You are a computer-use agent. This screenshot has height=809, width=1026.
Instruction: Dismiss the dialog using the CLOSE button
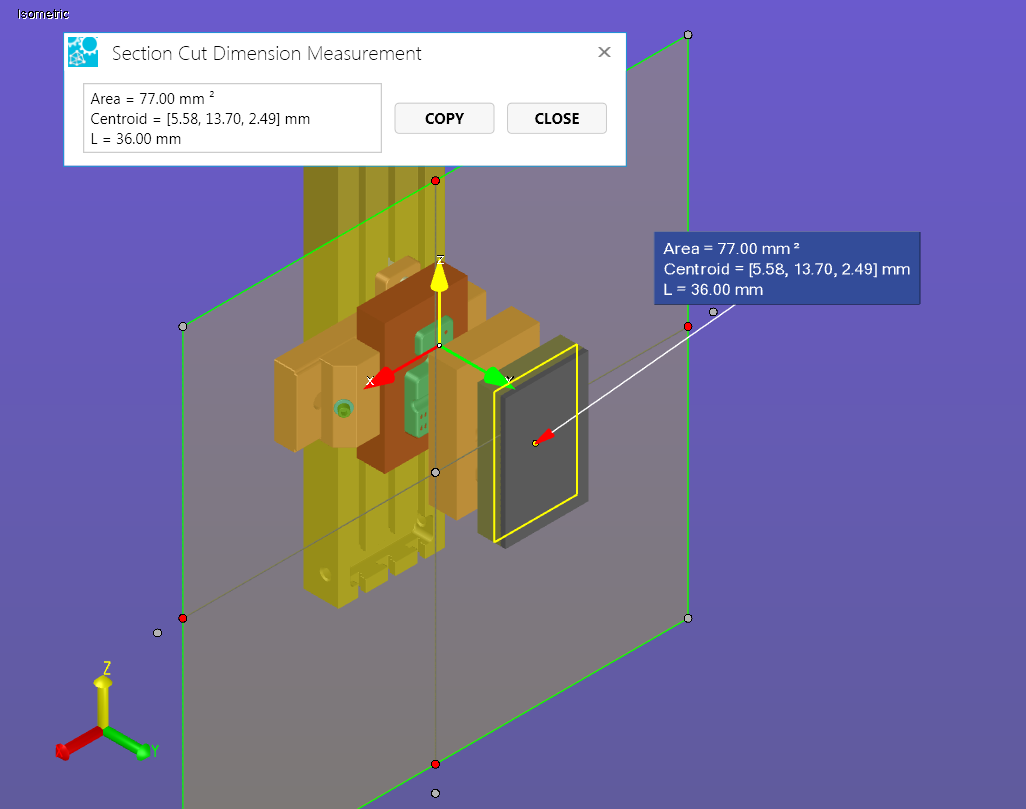click(x=556, y=118)
